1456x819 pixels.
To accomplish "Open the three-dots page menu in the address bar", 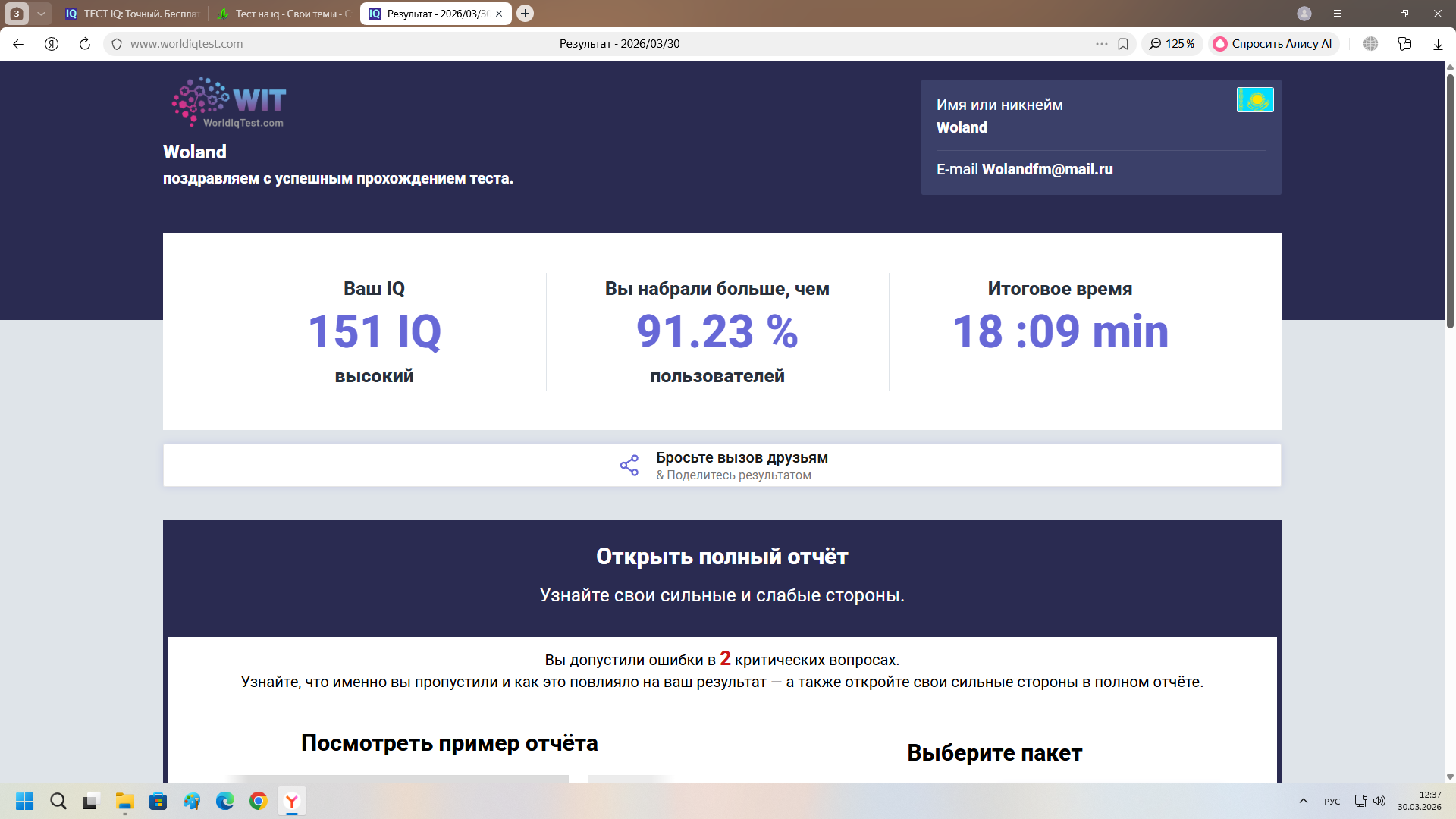I will [1101, 44].
